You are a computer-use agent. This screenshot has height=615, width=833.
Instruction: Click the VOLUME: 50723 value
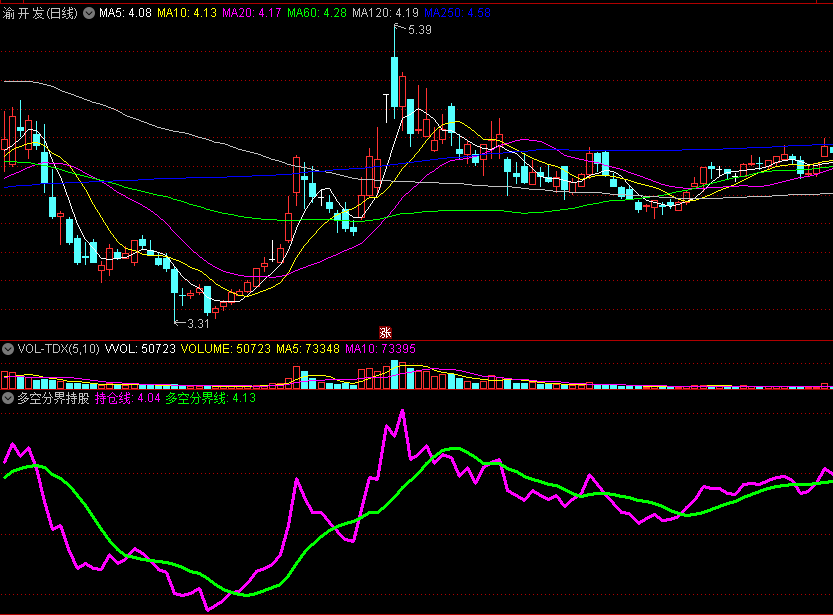tap(226, 349)
